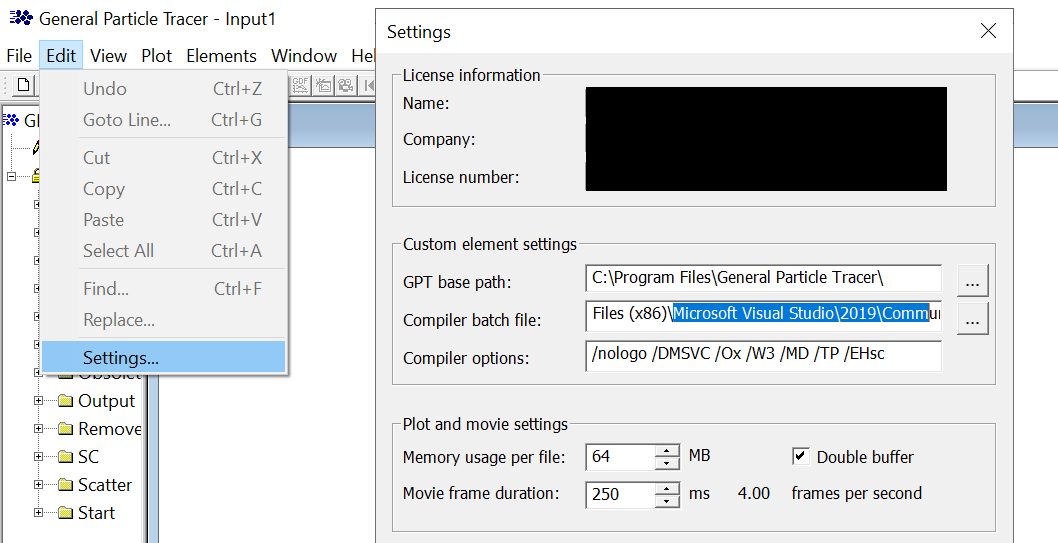Click the blue particle root tree icon
The width and height of the screenshot is (1058, 543).
tap(10, 120)
